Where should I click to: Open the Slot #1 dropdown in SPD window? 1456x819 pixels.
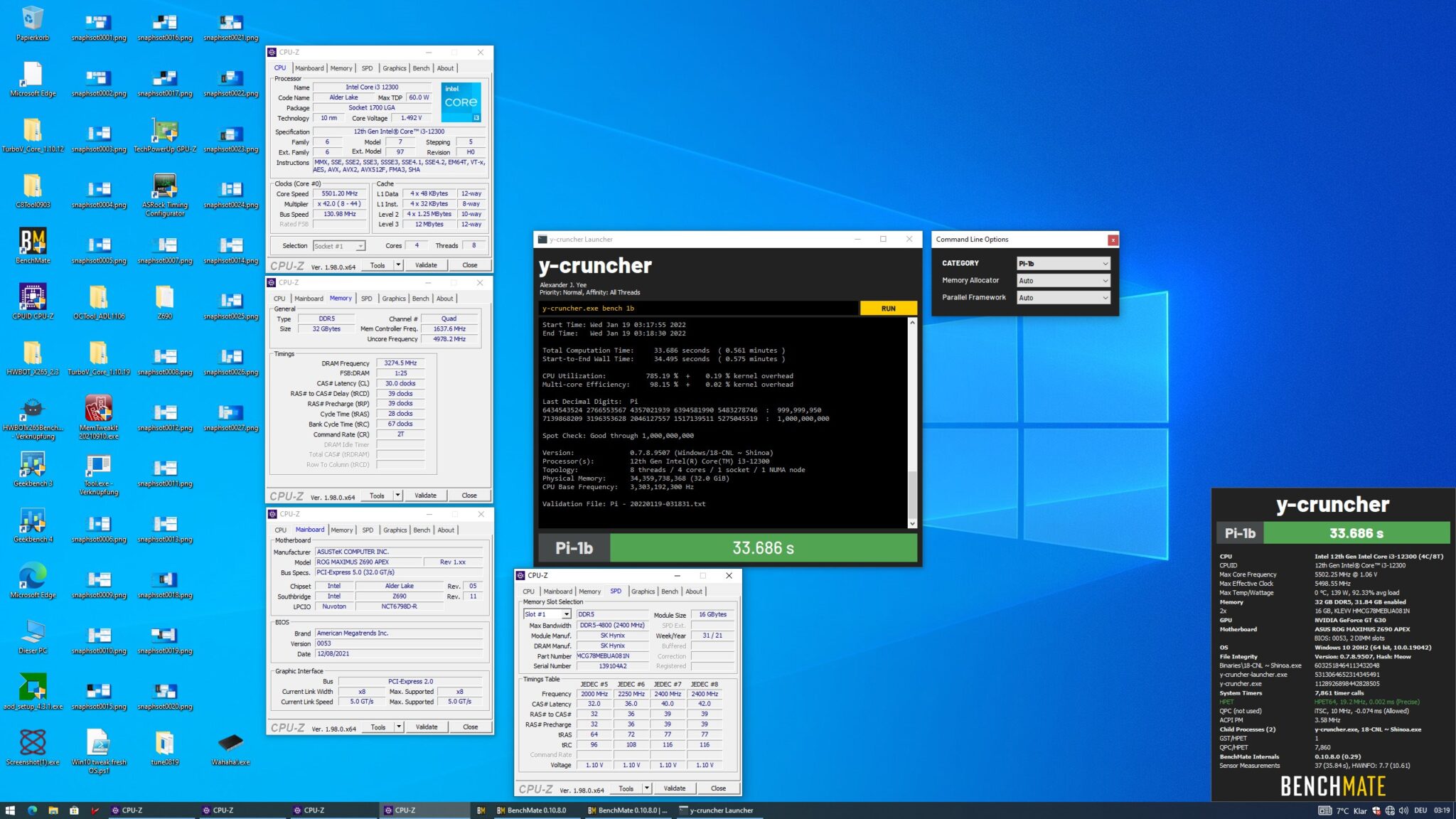[x=547, y=614]
